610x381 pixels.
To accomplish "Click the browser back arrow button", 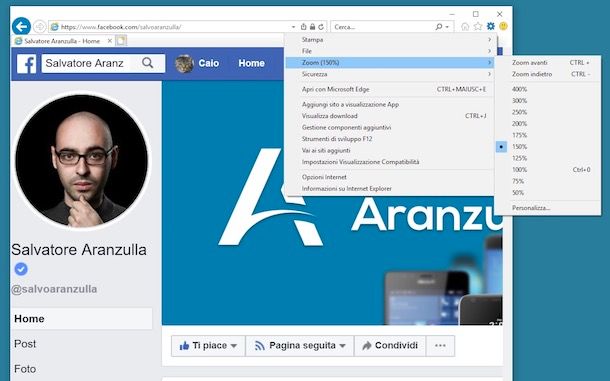I will [x=21, y=26].
